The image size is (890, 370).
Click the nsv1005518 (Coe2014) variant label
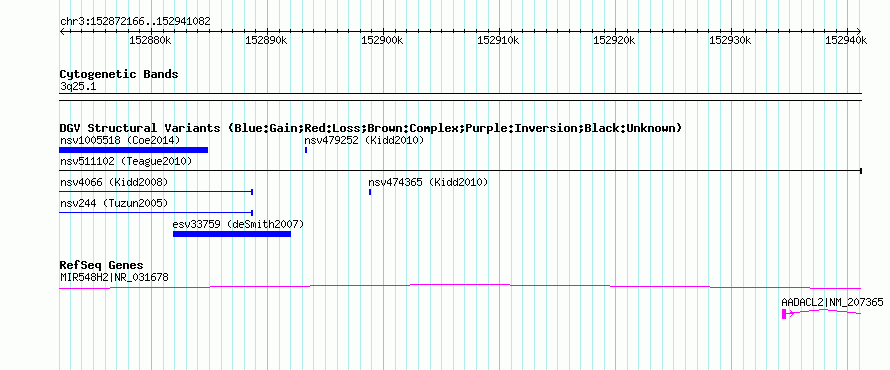(120, 140)
